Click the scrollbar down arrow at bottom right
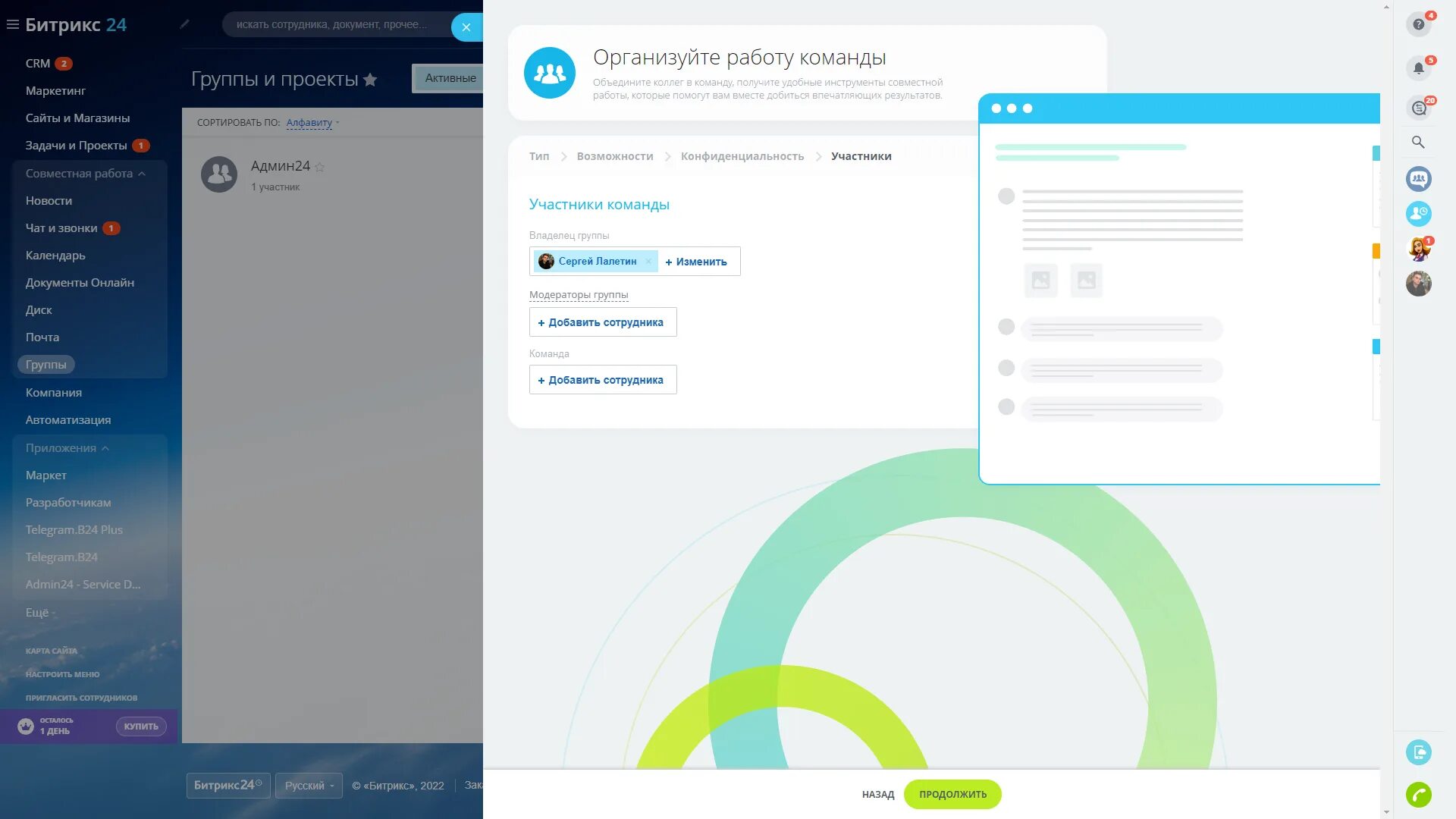1456x819 pixels. [x=1386, y=812]
